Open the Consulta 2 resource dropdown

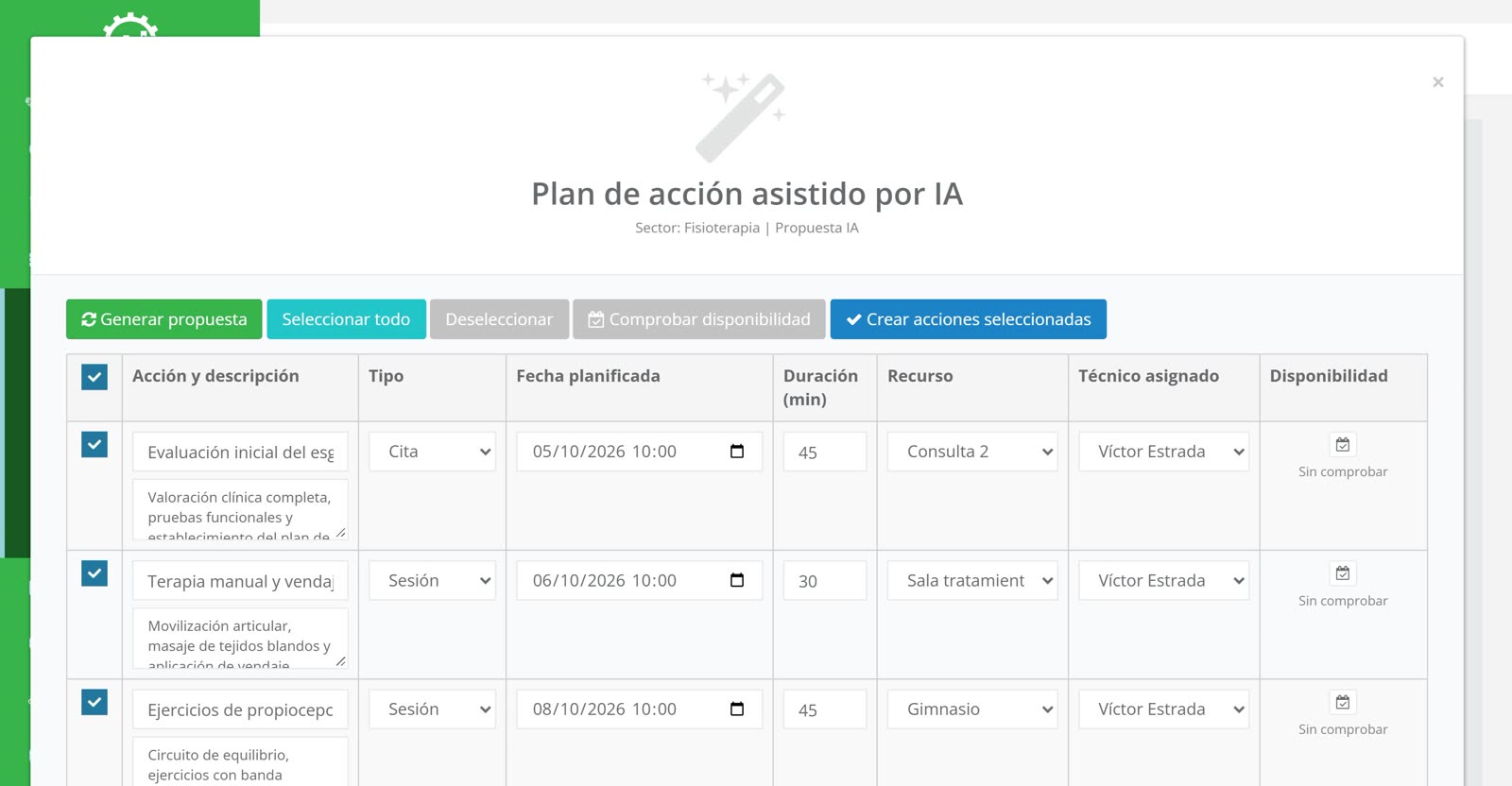click(x=972, y=452)
